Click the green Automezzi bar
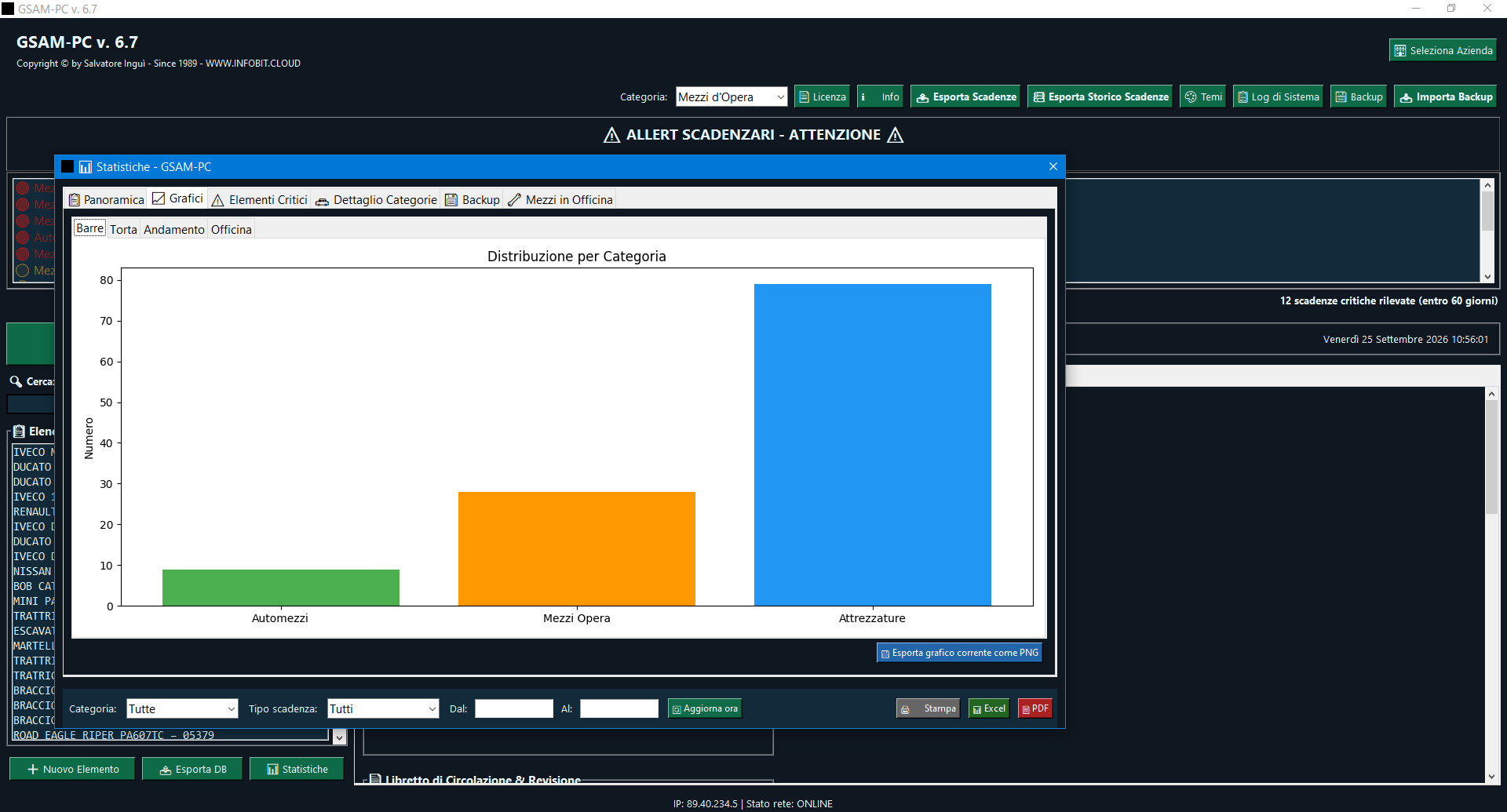This screenshot has height=812, width=1507. 281,588
